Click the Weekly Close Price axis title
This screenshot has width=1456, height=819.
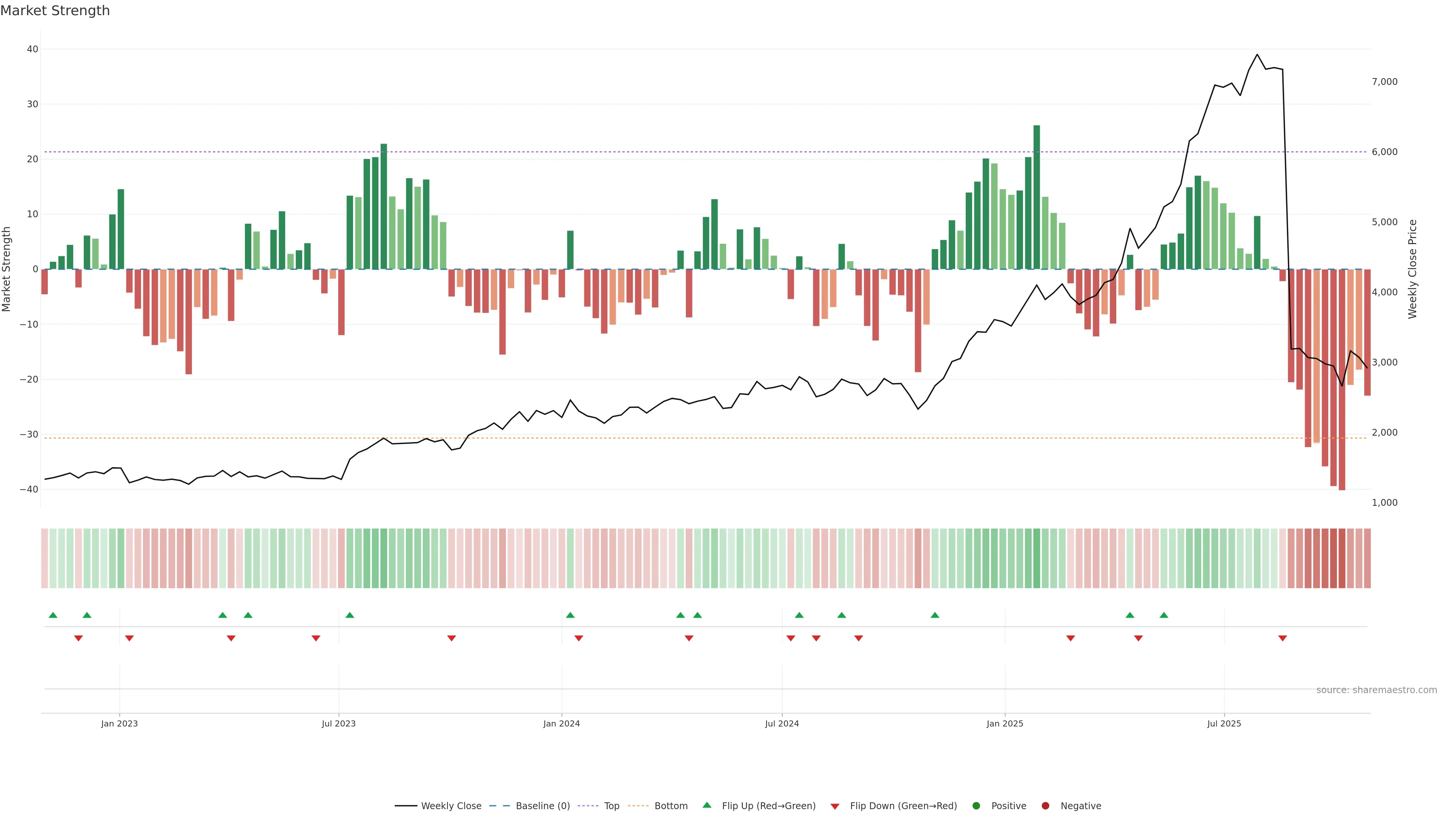click(x=1412, y=269)
